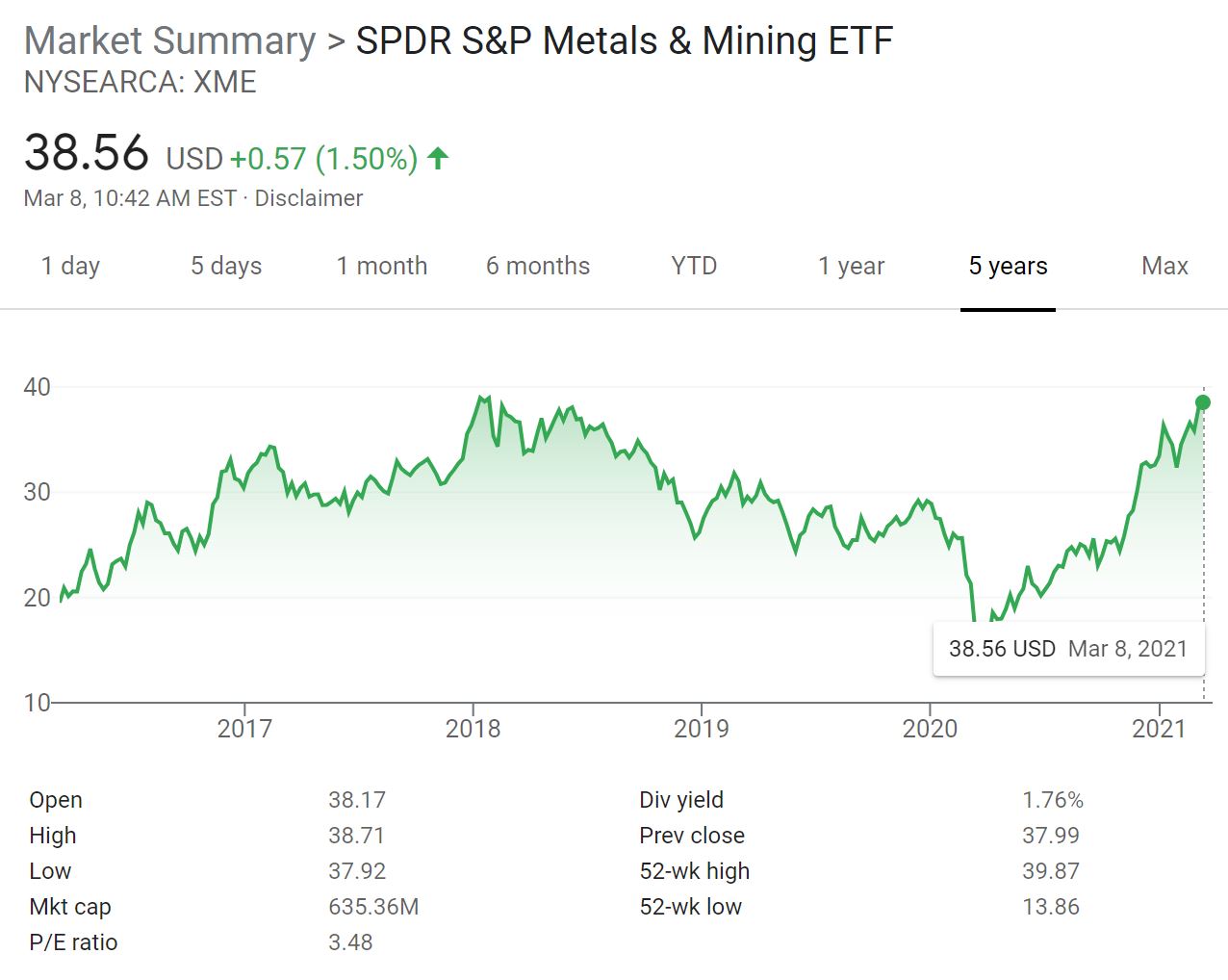Open the Disclaimer link

pos(310,198)
